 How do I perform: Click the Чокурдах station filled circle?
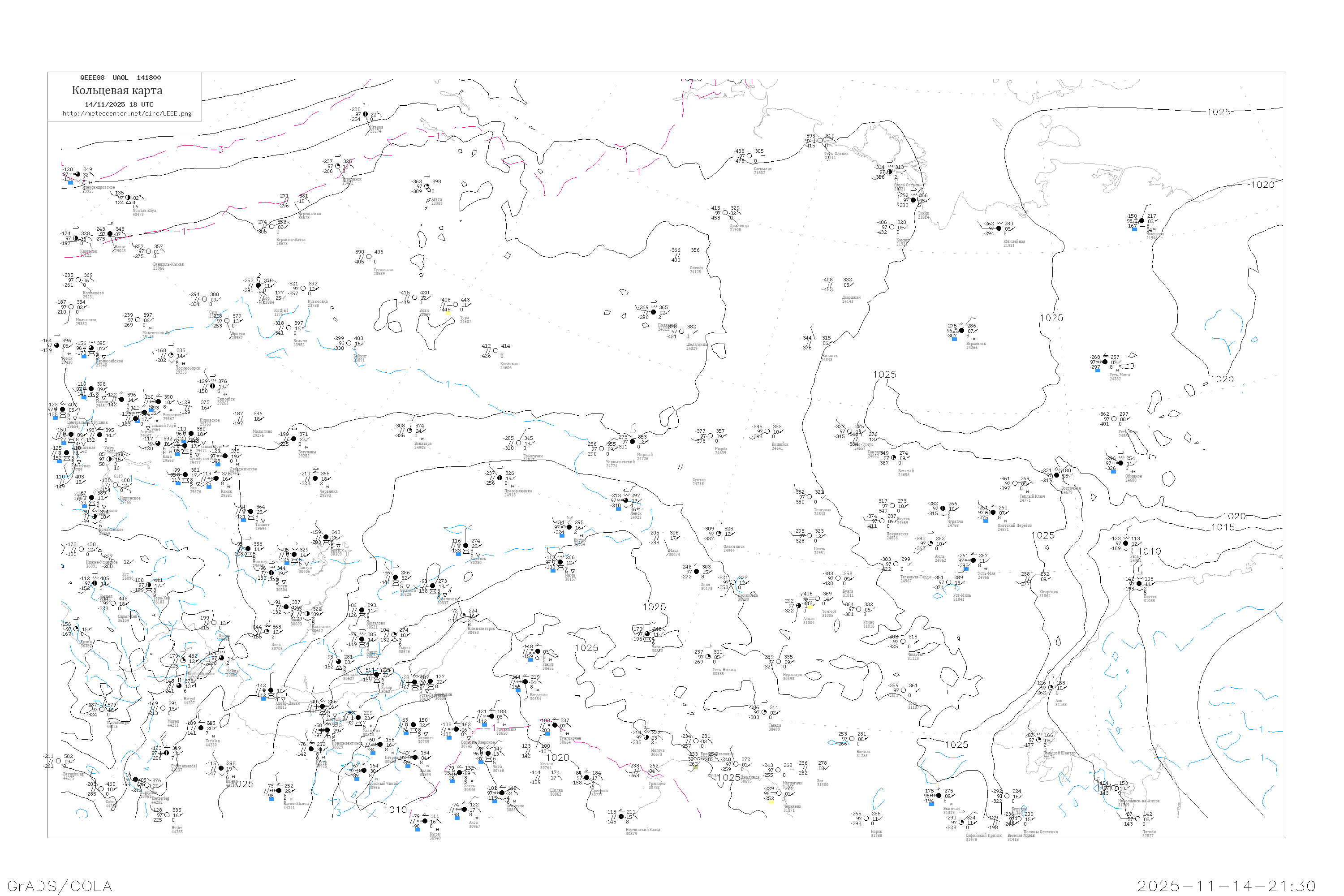1142,220
